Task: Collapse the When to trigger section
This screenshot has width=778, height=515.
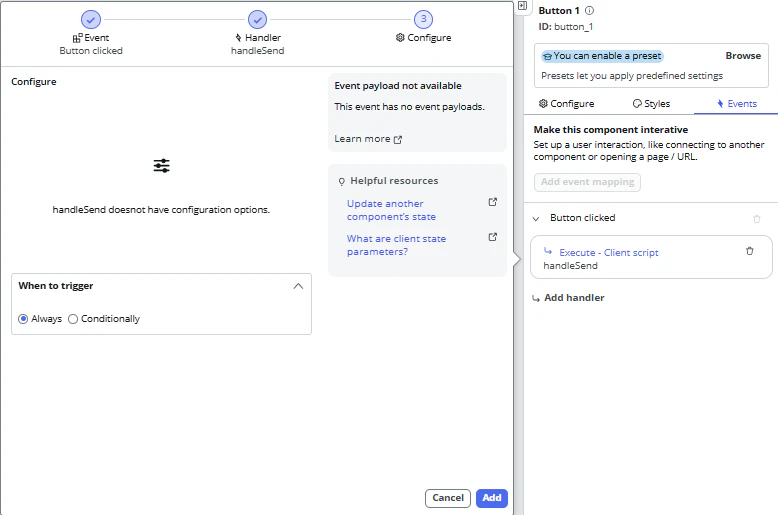Action: (x=298, y=286)
